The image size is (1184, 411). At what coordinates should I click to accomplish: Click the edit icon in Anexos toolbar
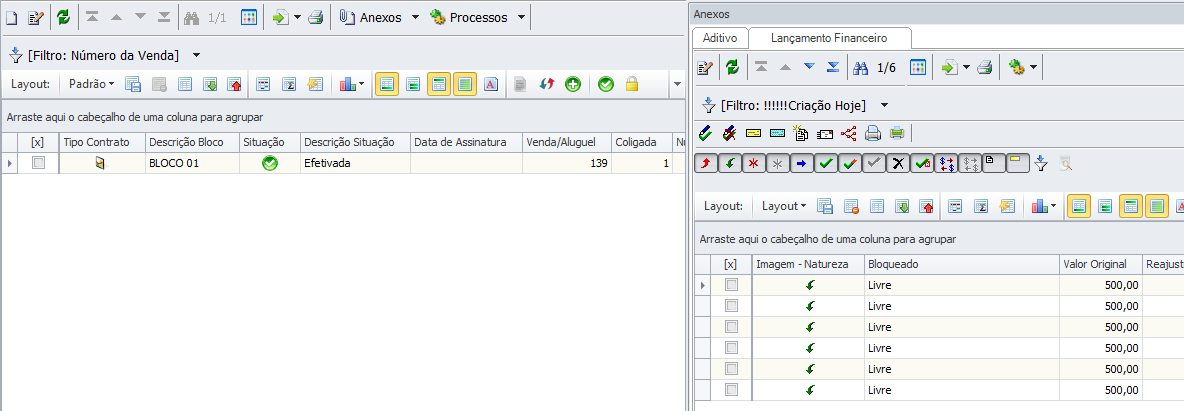point(704,67)
